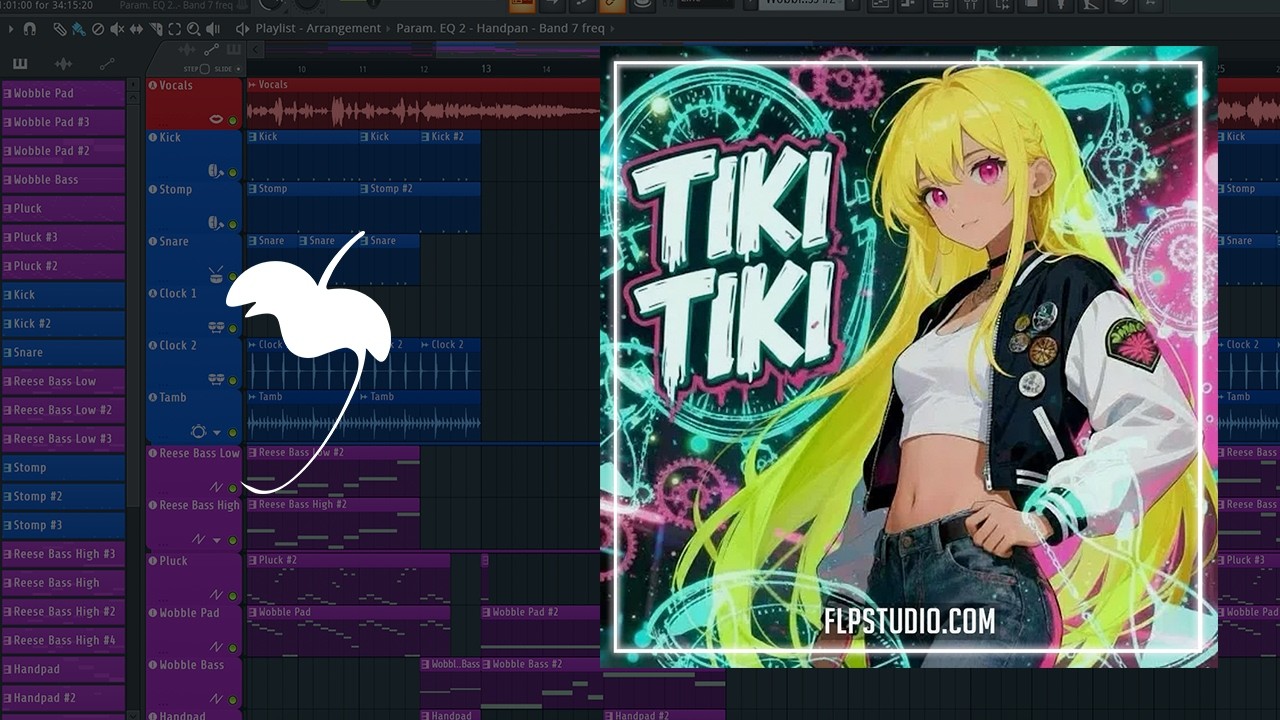Viewport: 1280px width, 720px height.
Task: Click the automation icon above SLIDE
Action: (211, 50)
